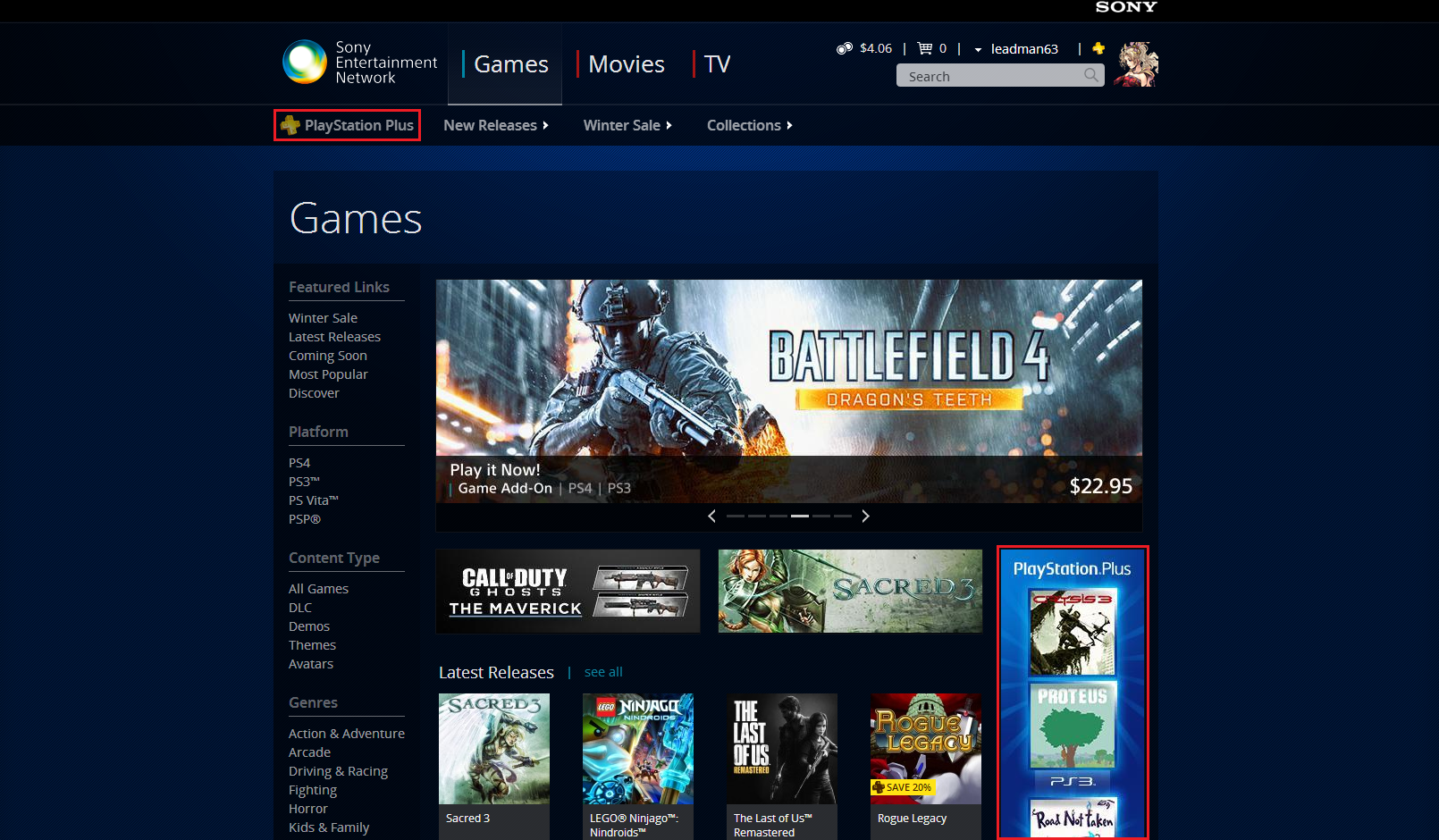The width and height of the screenshot is (1439, 840).
Task: Click the see all link
Action: click(603, 672)
